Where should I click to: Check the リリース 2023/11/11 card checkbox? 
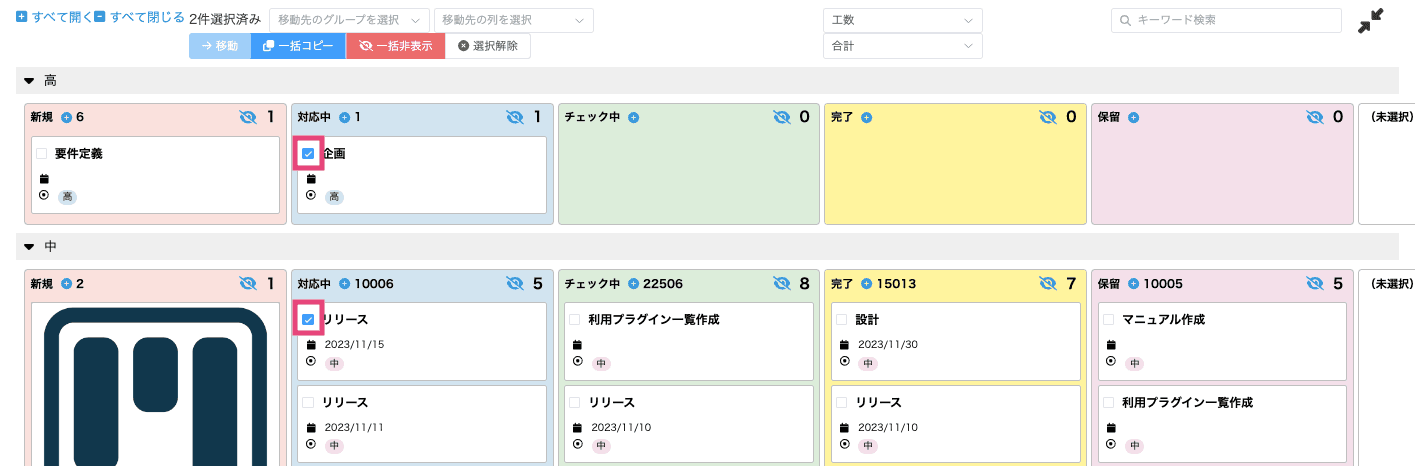(308, 402)
